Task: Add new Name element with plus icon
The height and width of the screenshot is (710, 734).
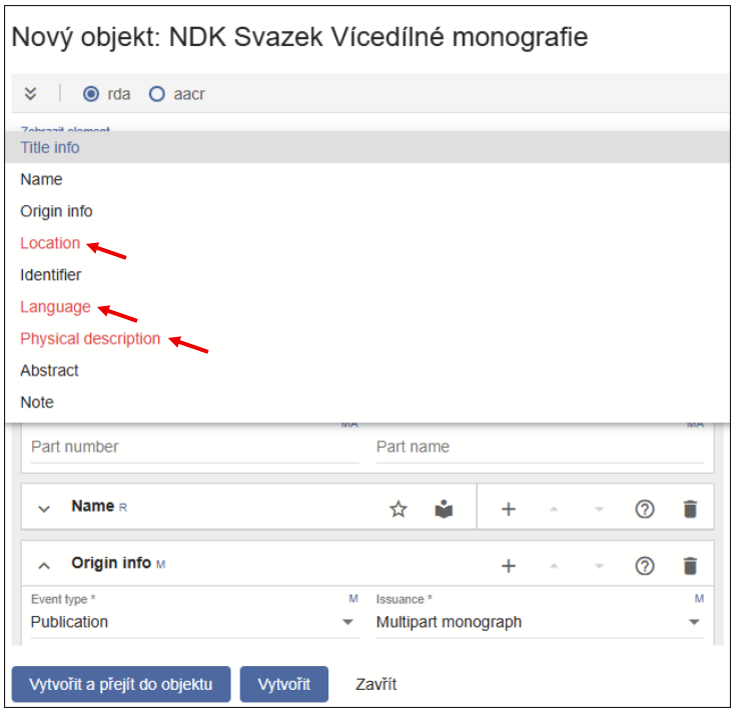Action: (x=508, y=509)
